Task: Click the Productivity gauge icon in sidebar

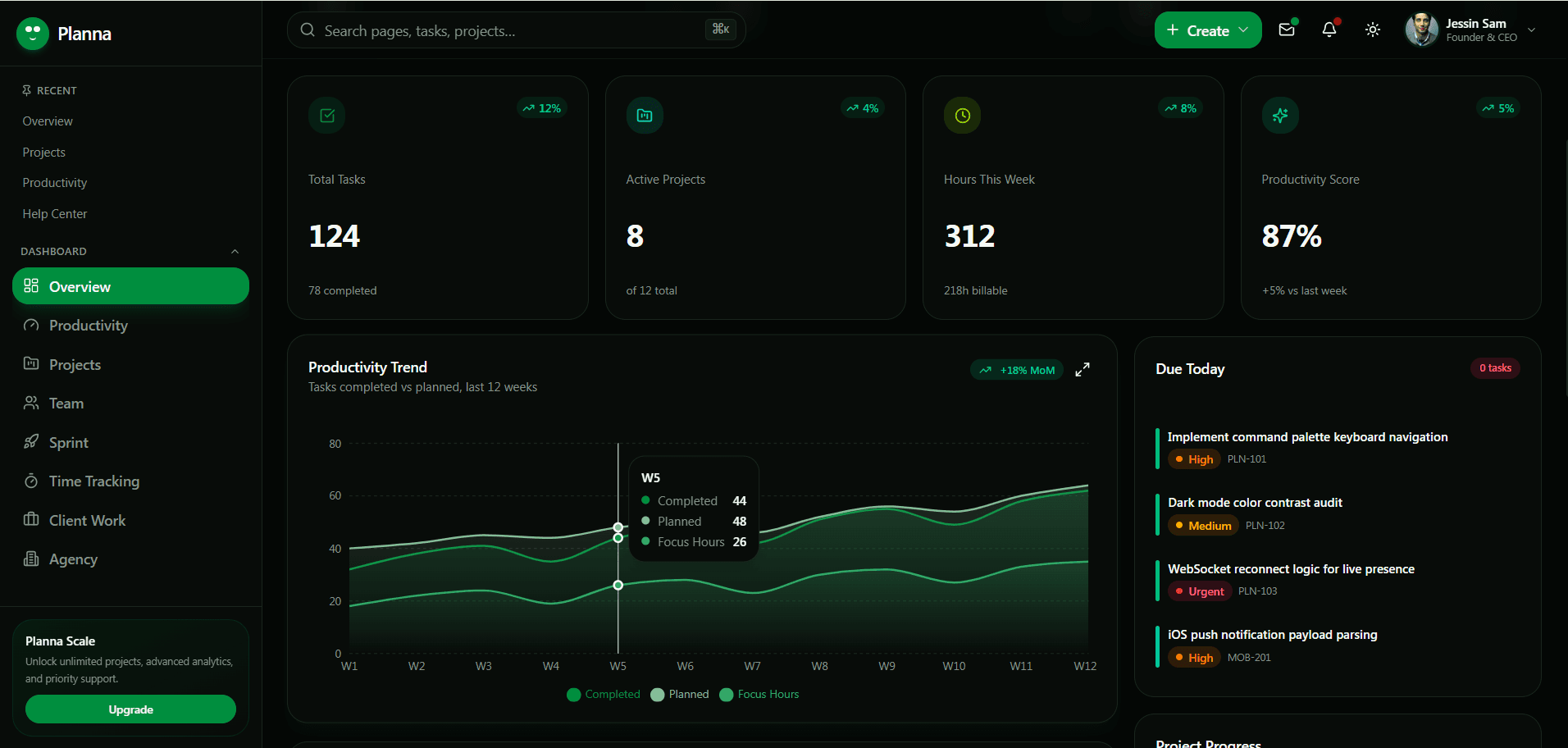Action: 31,326
